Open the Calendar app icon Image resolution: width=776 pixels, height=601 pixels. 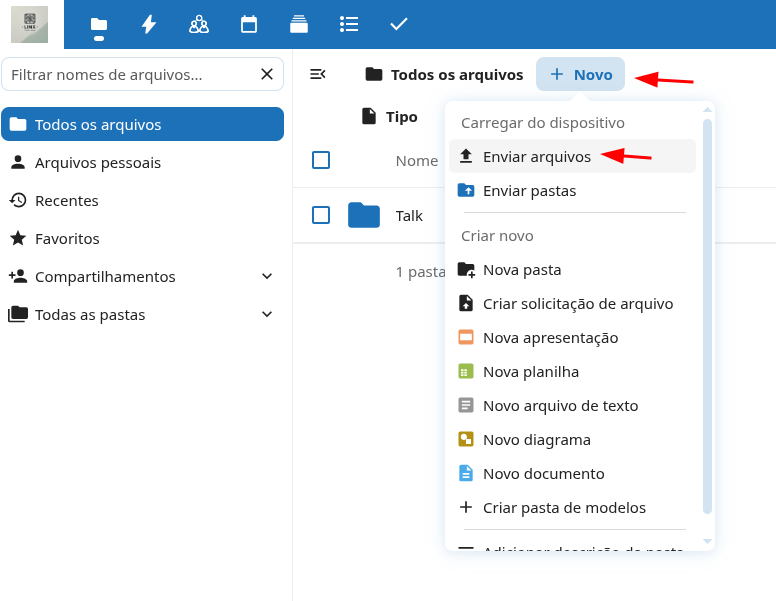[x=249, y=24]
